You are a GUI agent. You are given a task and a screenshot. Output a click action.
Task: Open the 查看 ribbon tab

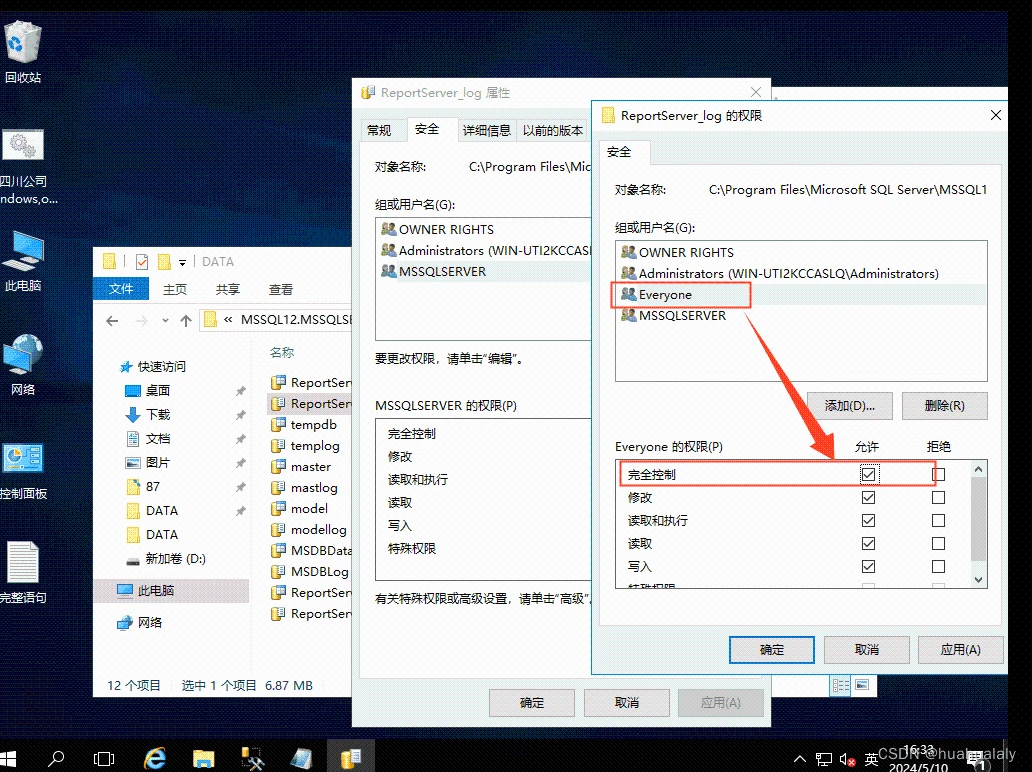click(x=281, y=289)
